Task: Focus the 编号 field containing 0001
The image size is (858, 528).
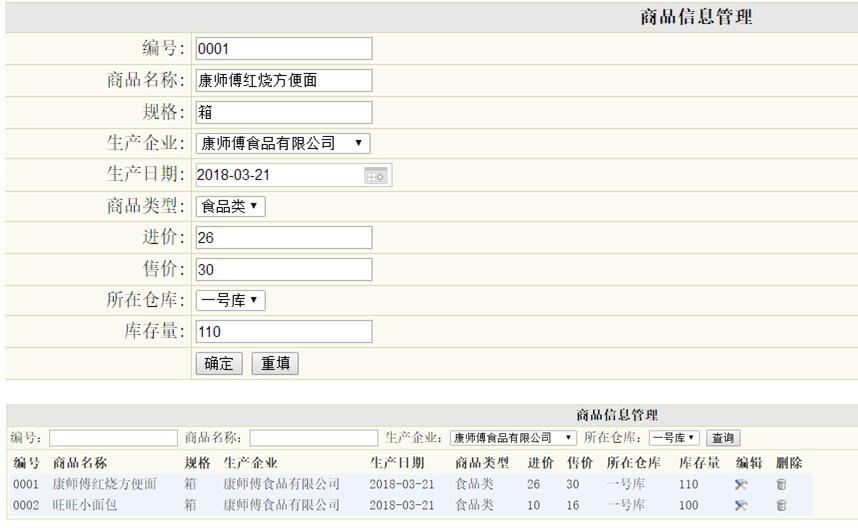Action: pos(284,49)
